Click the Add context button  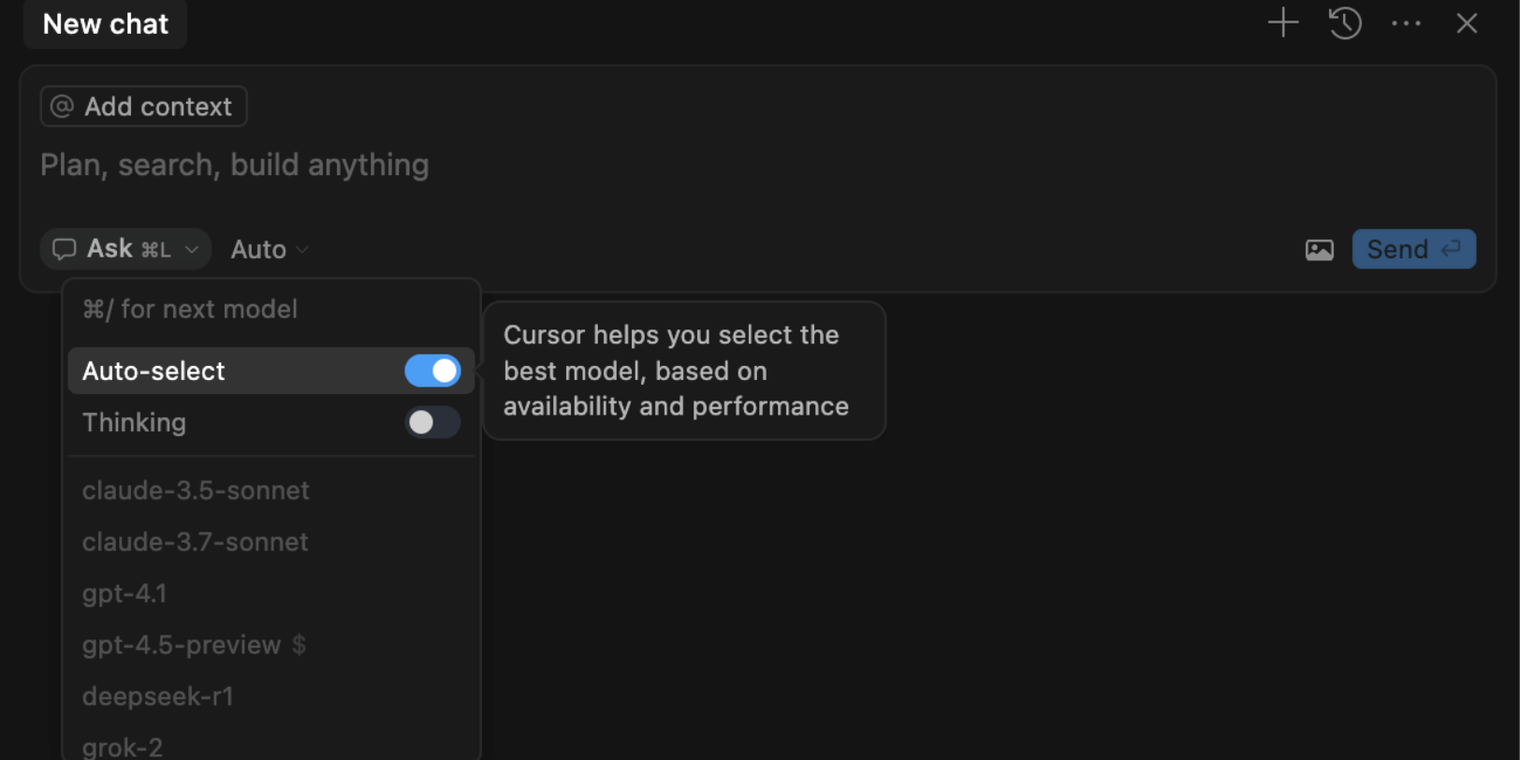point(143,106)
